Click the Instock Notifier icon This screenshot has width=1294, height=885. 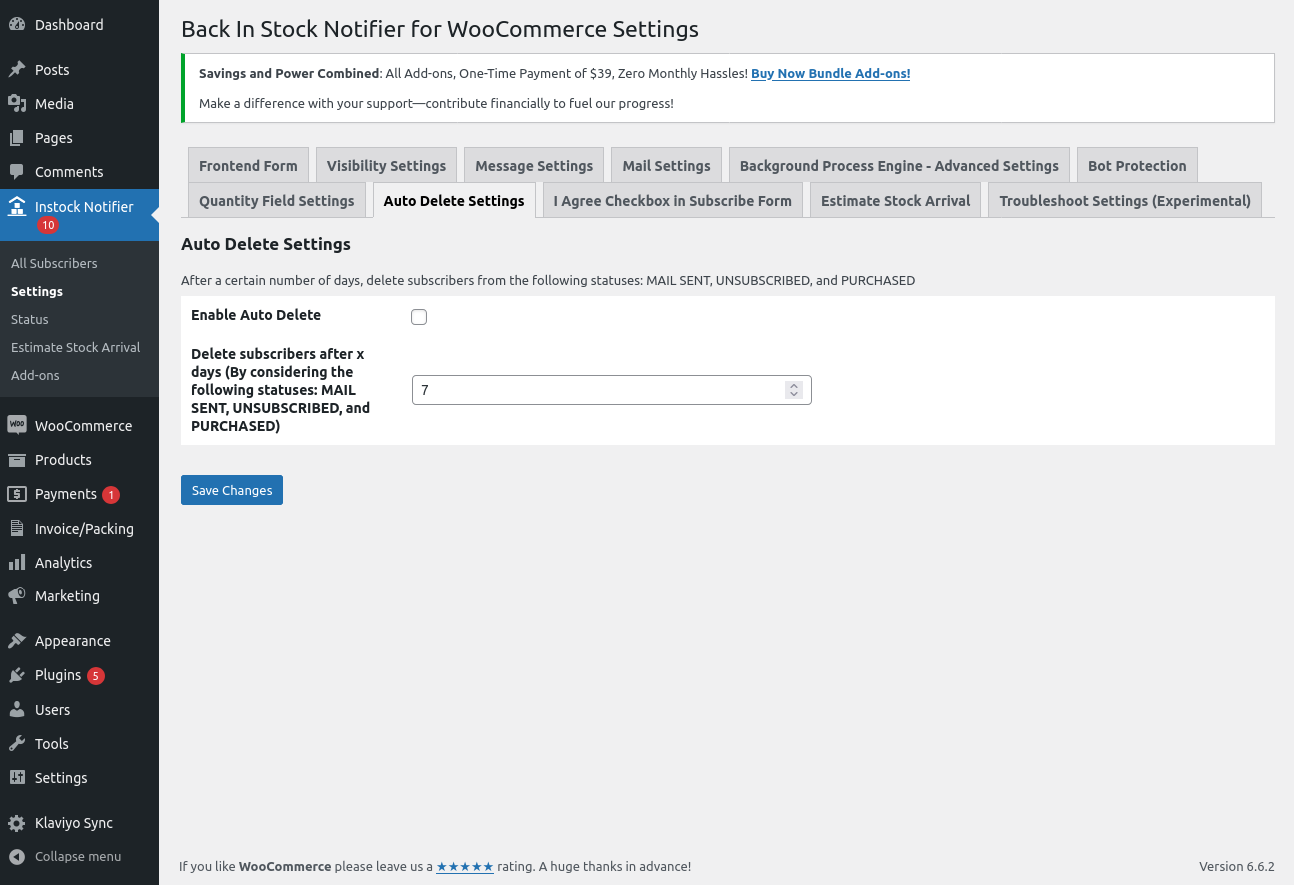coord(17,207)
